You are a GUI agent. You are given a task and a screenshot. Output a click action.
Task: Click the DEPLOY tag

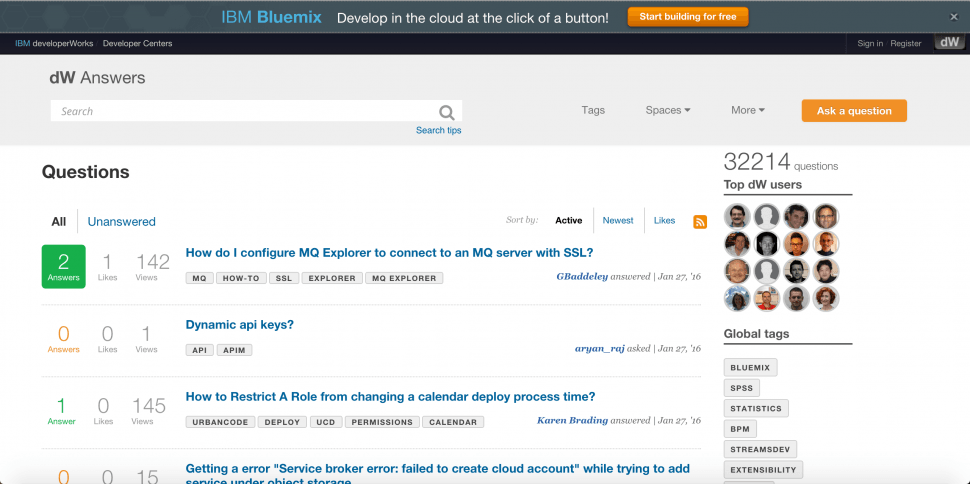click(282, 422)
